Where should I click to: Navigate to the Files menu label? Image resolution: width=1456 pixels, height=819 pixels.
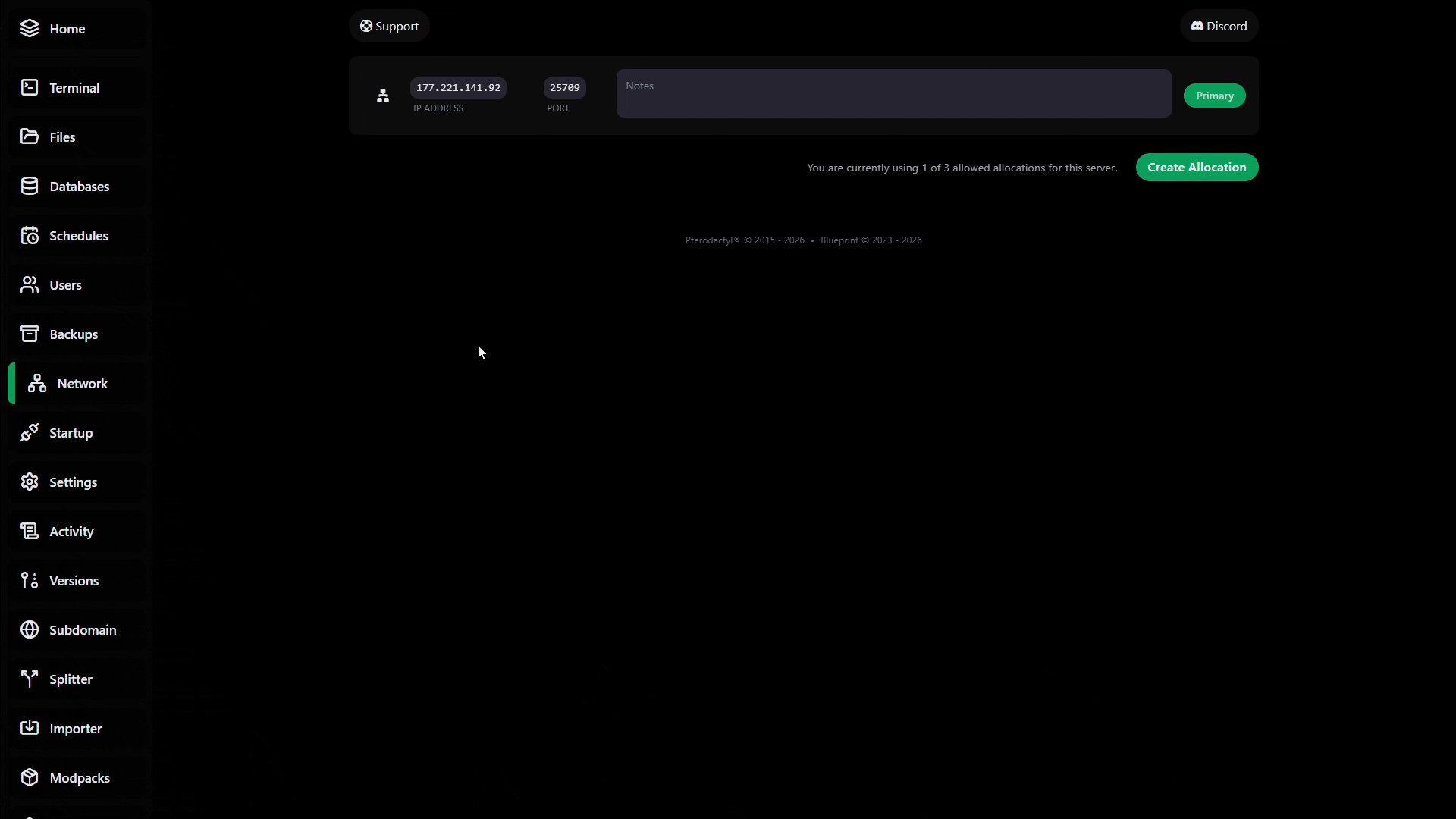click(62, 137)
